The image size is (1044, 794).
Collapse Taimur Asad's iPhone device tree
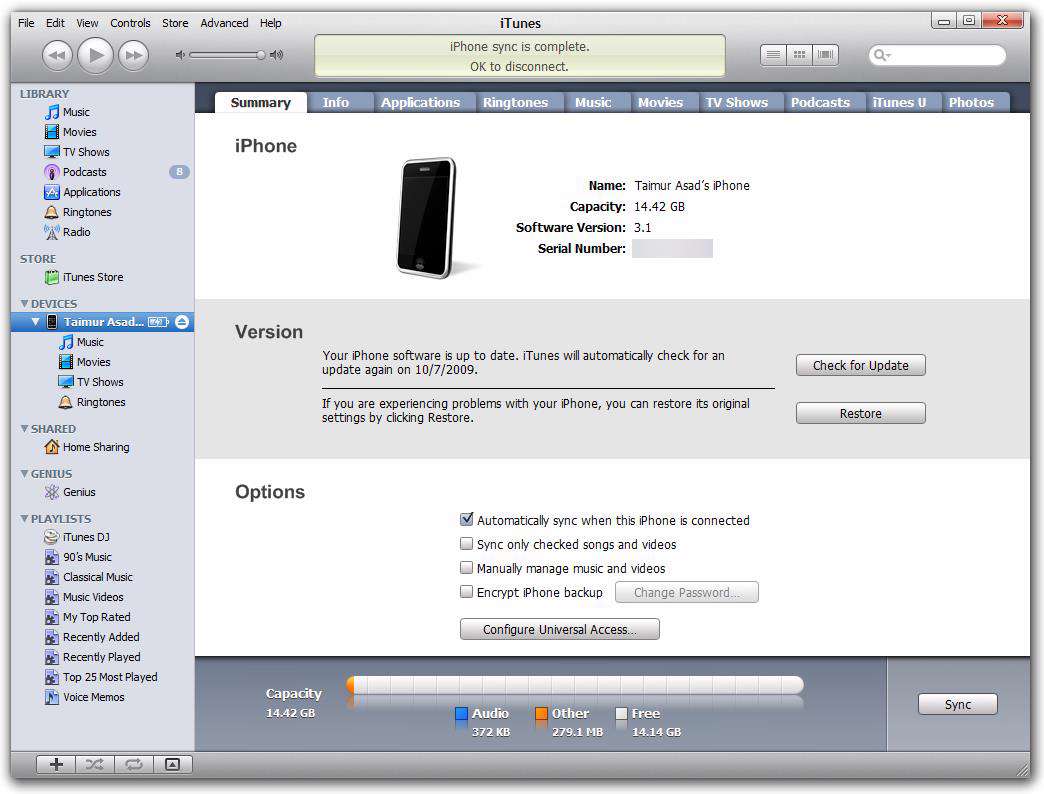tap(36, 322)
